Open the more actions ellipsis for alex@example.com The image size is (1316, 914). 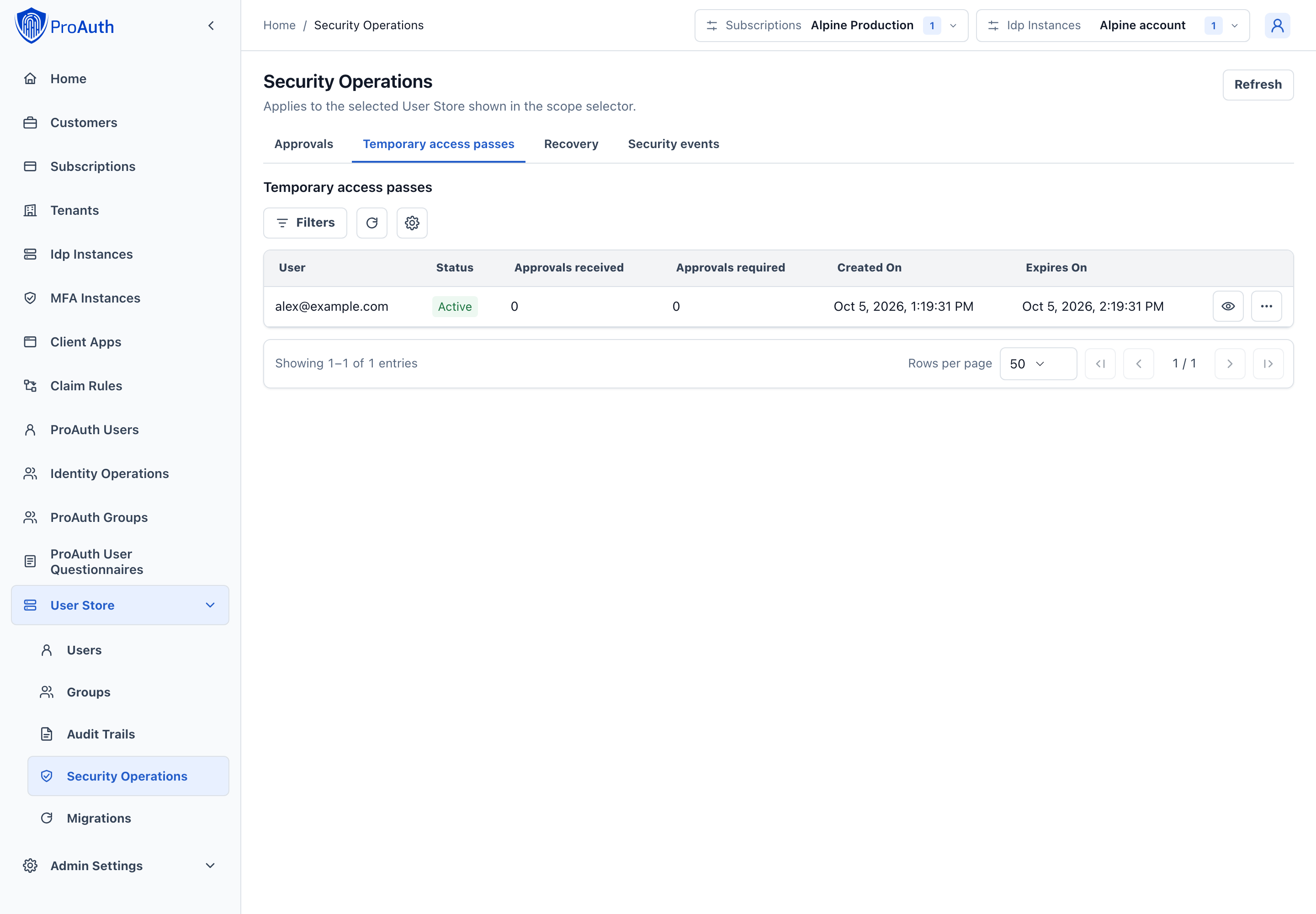[1266, 306]
